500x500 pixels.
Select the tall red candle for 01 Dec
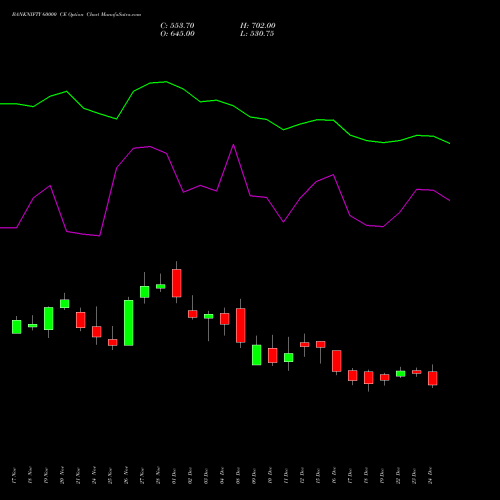point(177,283)
